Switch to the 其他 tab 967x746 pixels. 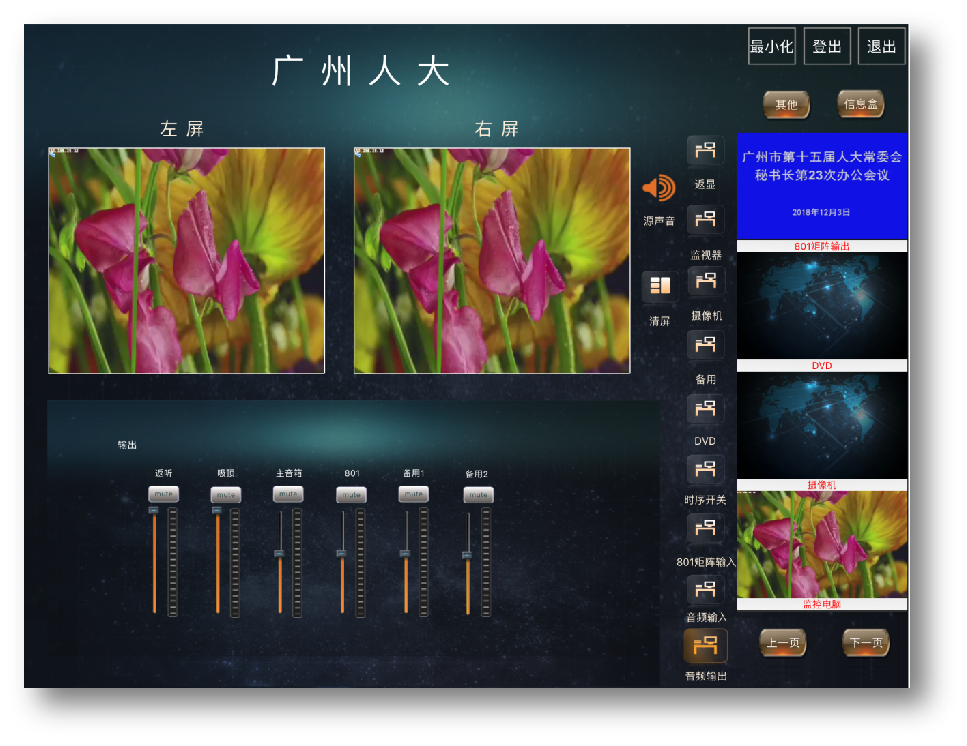tap(787, 104)
